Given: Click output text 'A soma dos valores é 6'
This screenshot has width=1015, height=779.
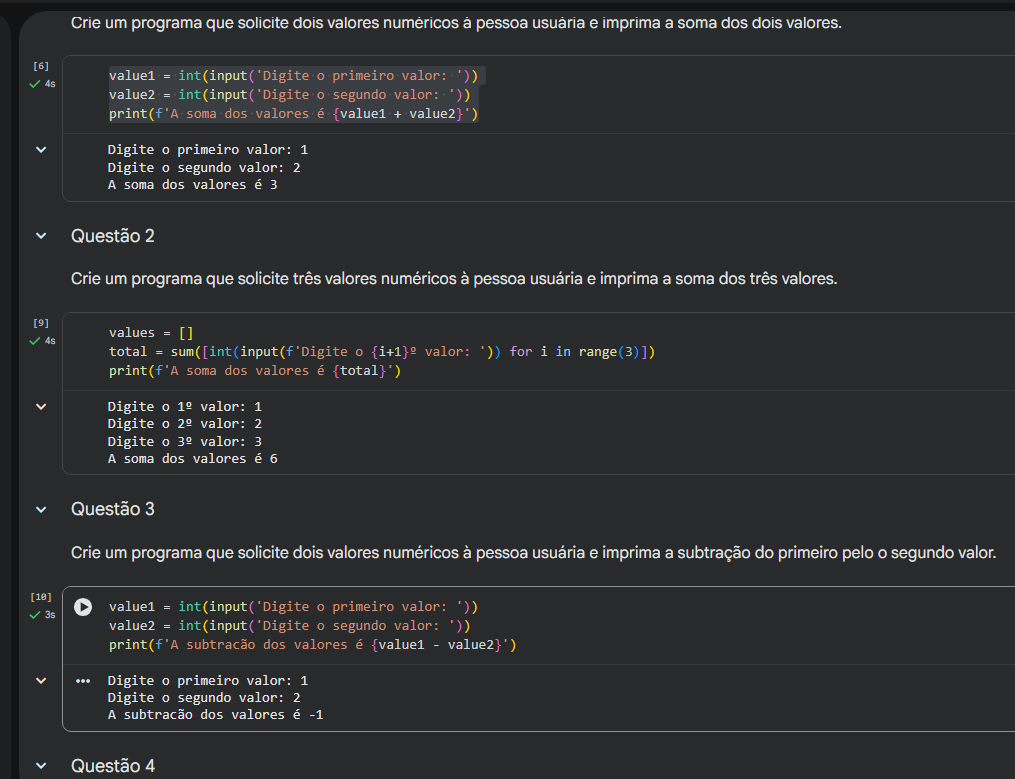Looking at the screenshot, I should tap(192, 458).
